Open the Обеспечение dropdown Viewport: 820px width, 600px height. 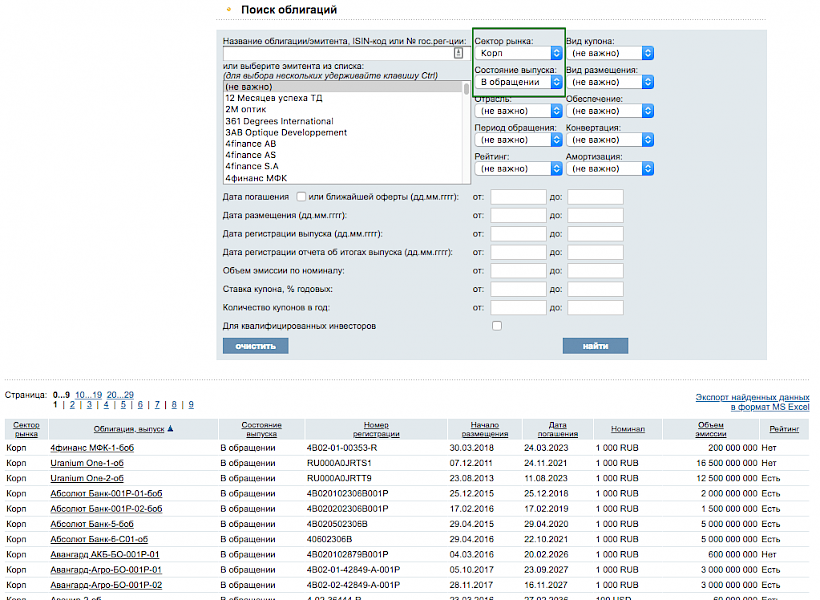click(610, 111)
